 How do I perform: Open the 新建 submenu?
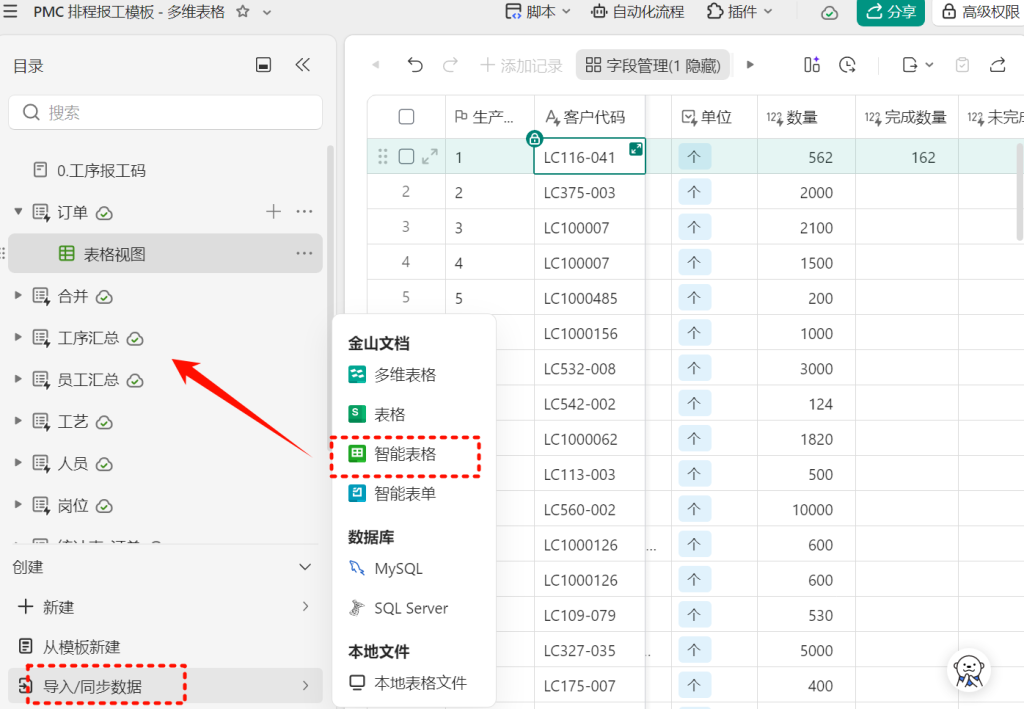coord(165,607)
